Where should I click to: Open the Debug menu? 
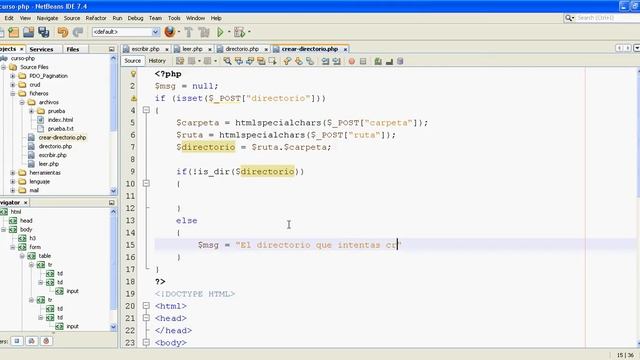[x=135, y=18]
